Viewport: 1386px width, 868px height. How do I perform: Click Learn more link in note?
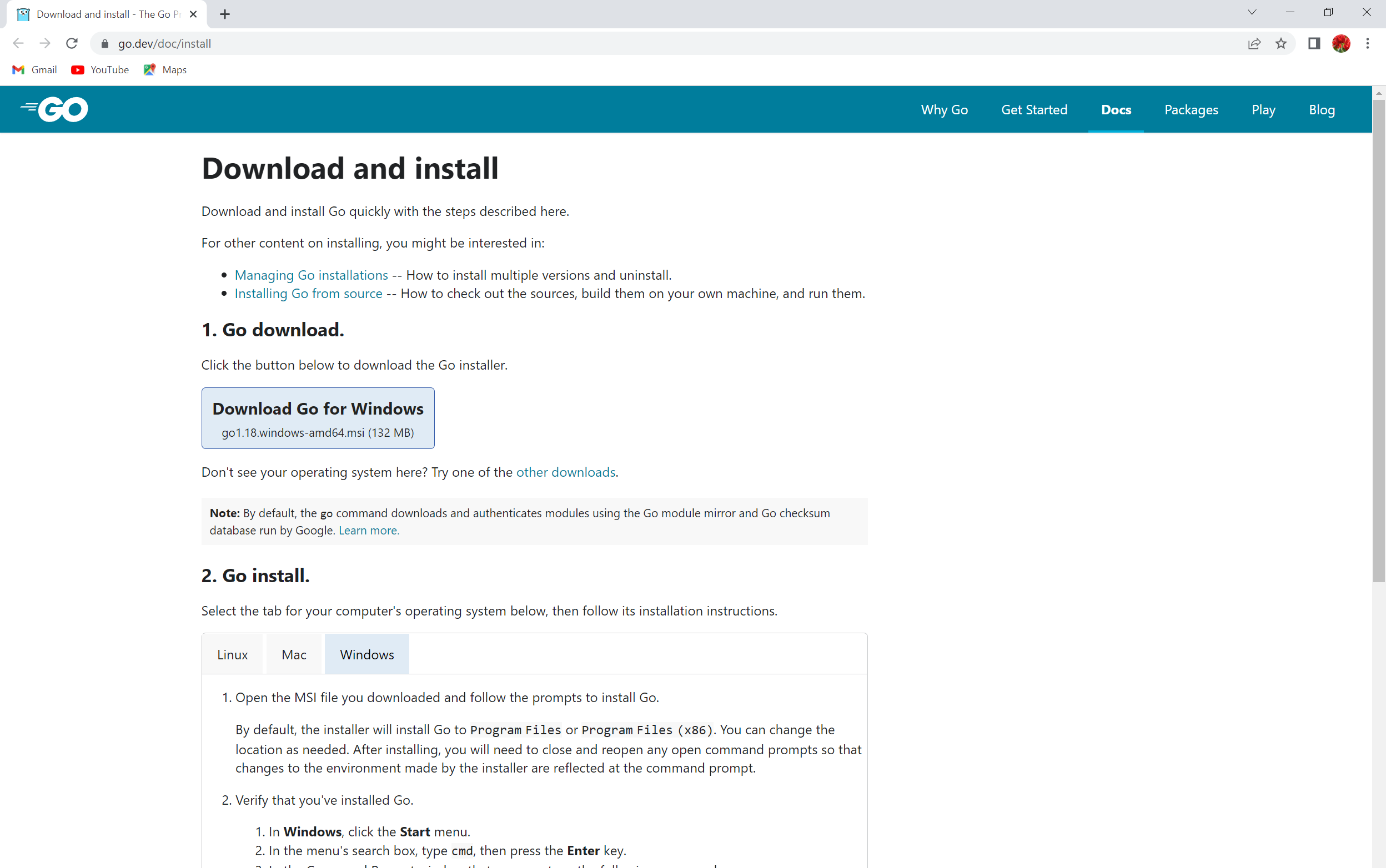(369, 530)
